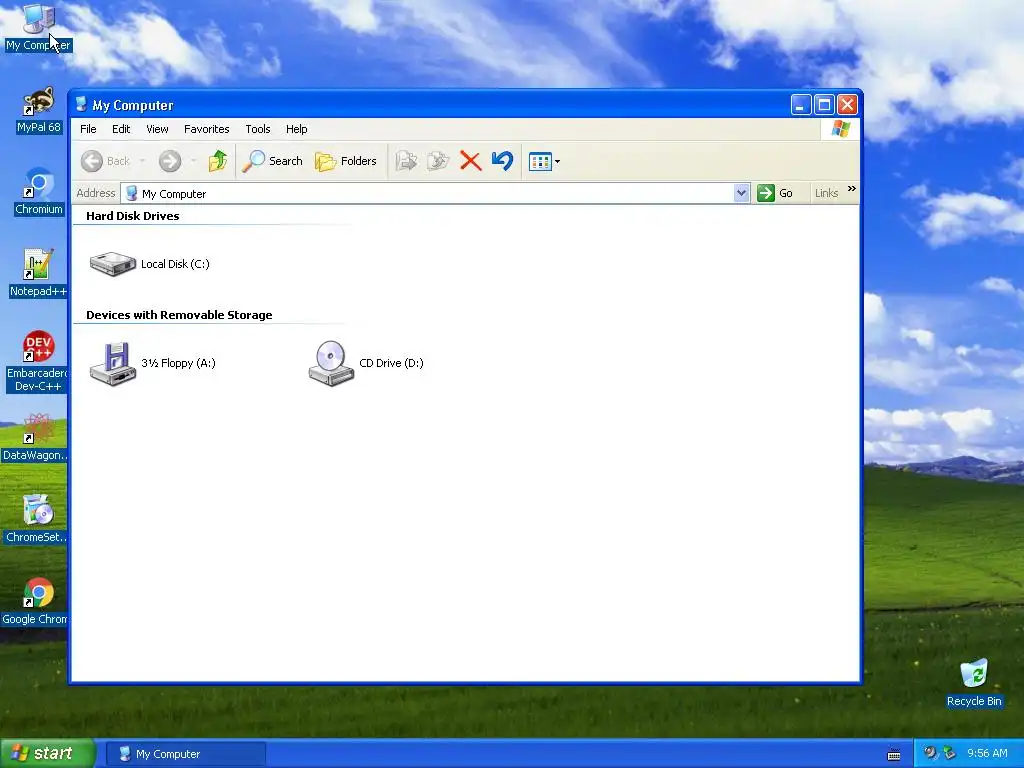Close the My Computer window
The height and width of the screenshot is (768, 1024).
pyautogui.click(x=847, y=104)
